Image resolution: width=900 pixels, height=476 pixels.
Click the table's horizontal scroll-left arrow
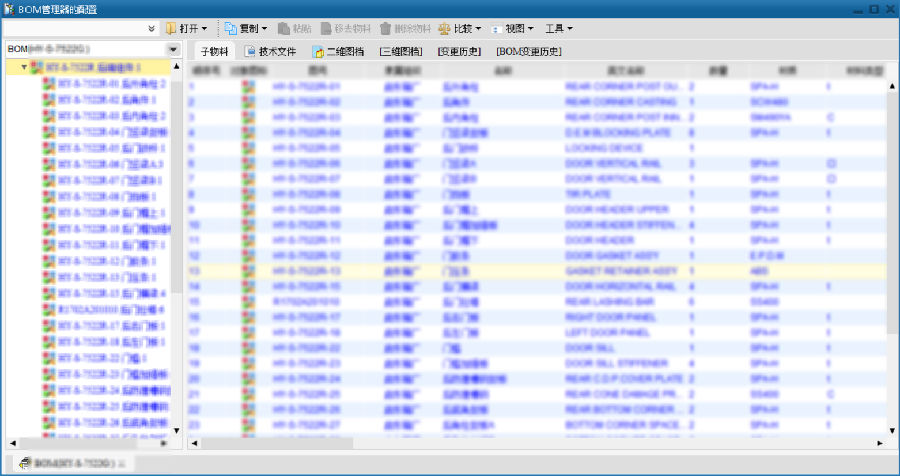tap(194, 443)
